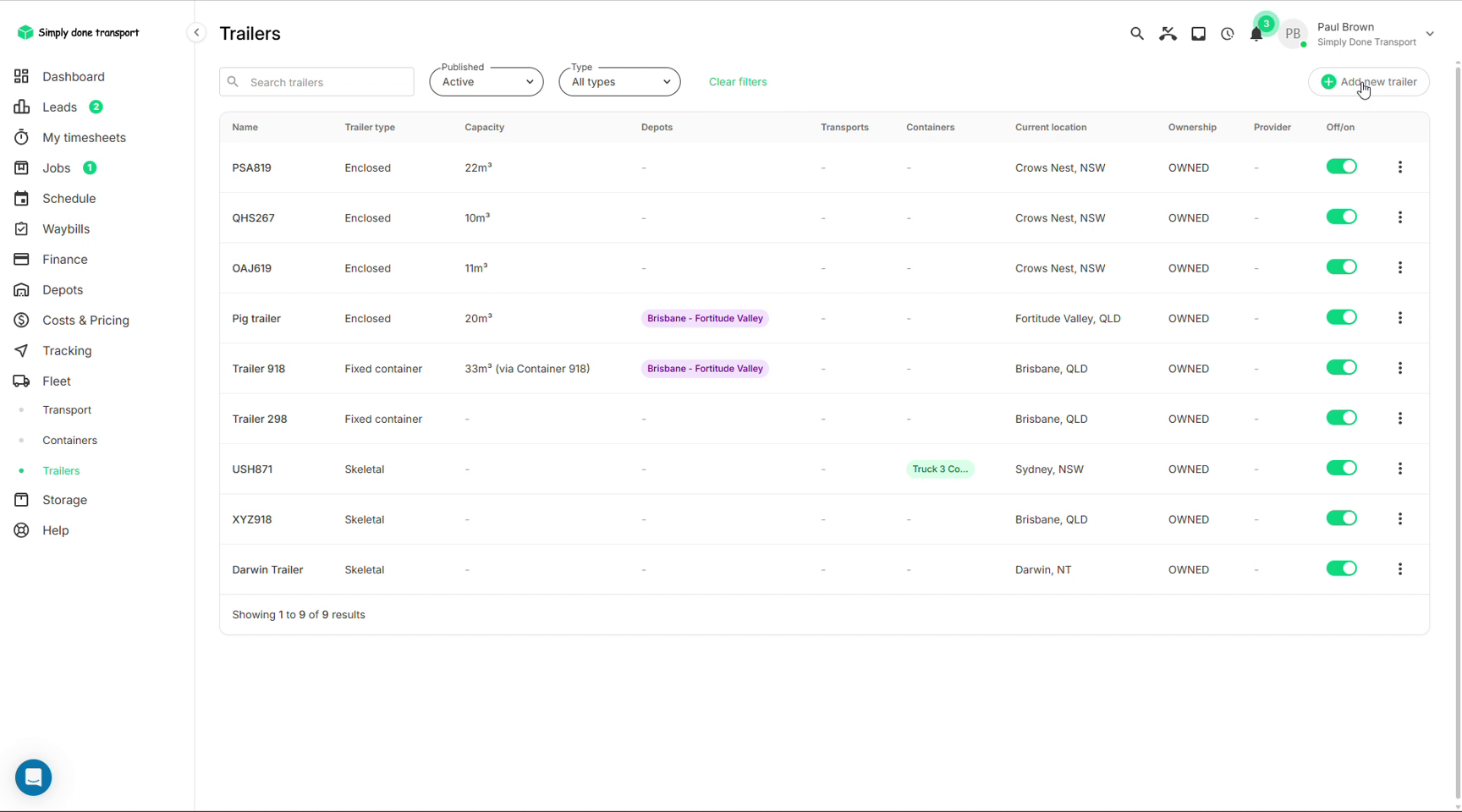Open row actions menu for Darwin Trailer
The height and width of the screenshot is (812, 1462).
tap(1400, 569)
